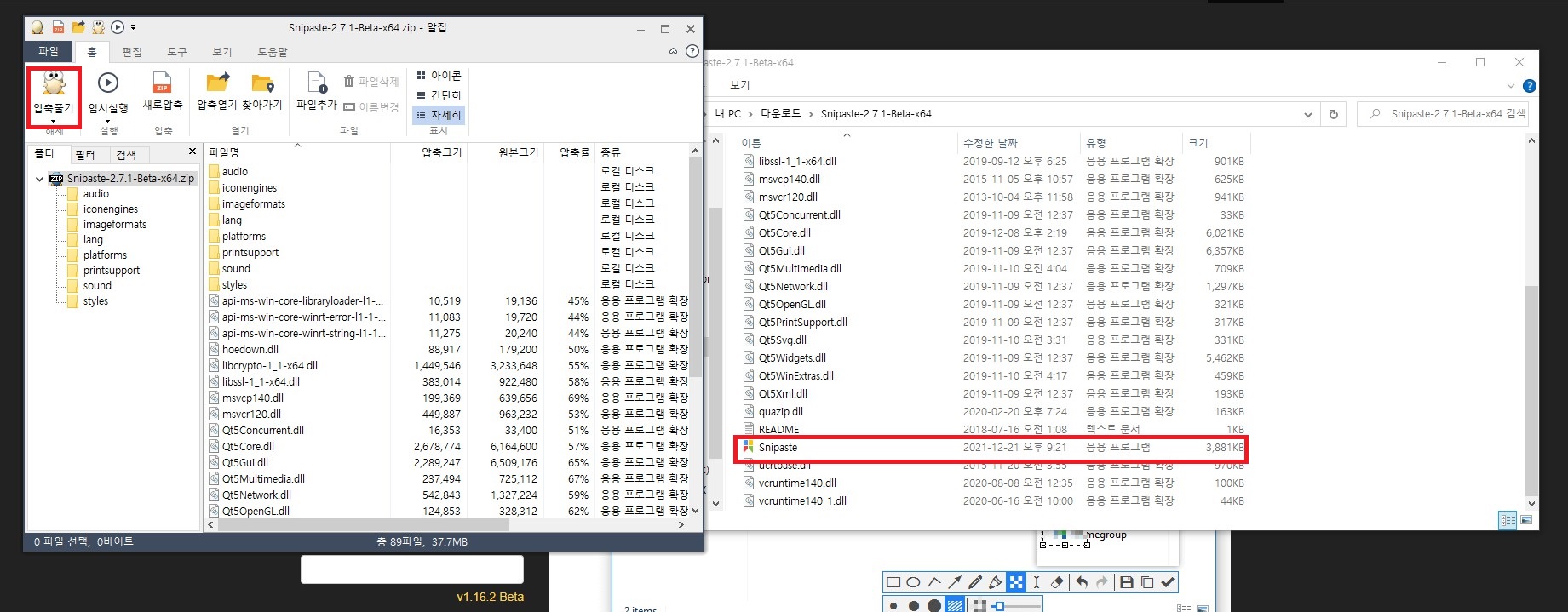Click the 임시실행 temporary run icon
The image size is (1568, 612).
coord(108,83)
